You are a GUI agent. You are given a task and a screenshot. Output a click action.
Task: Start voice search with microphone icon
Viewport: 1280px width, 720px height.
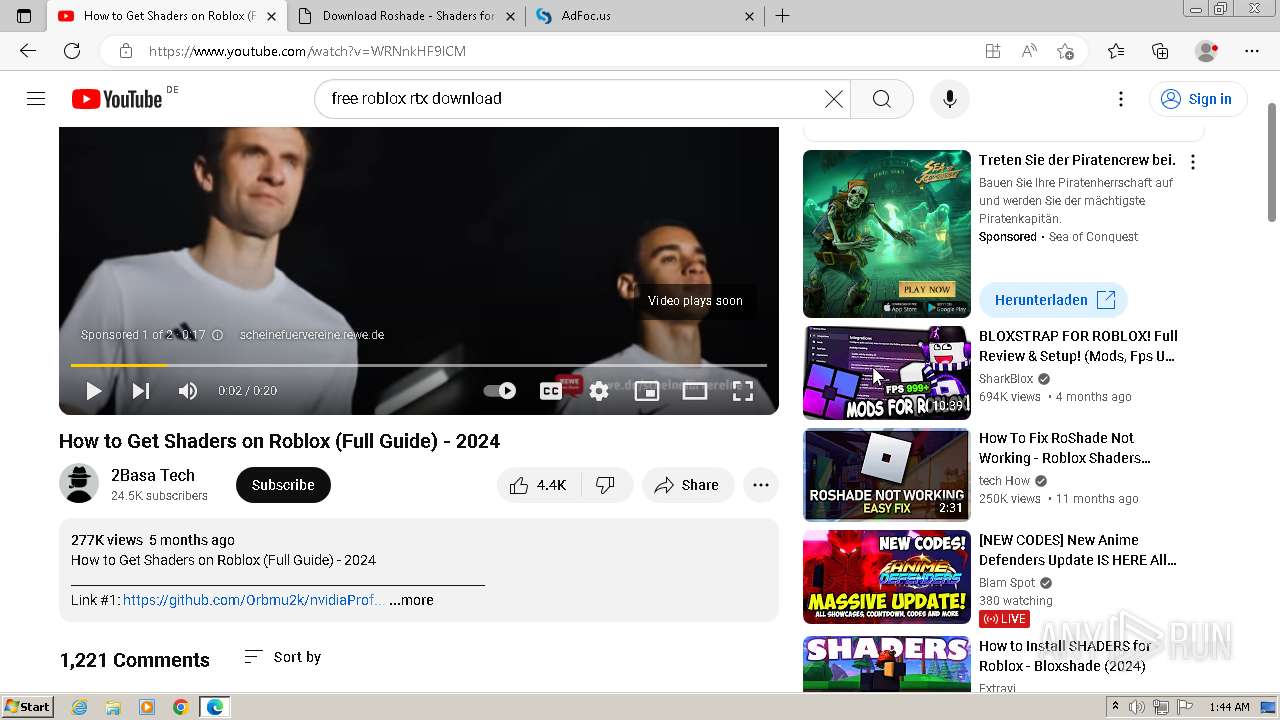(x=949, y=98)
